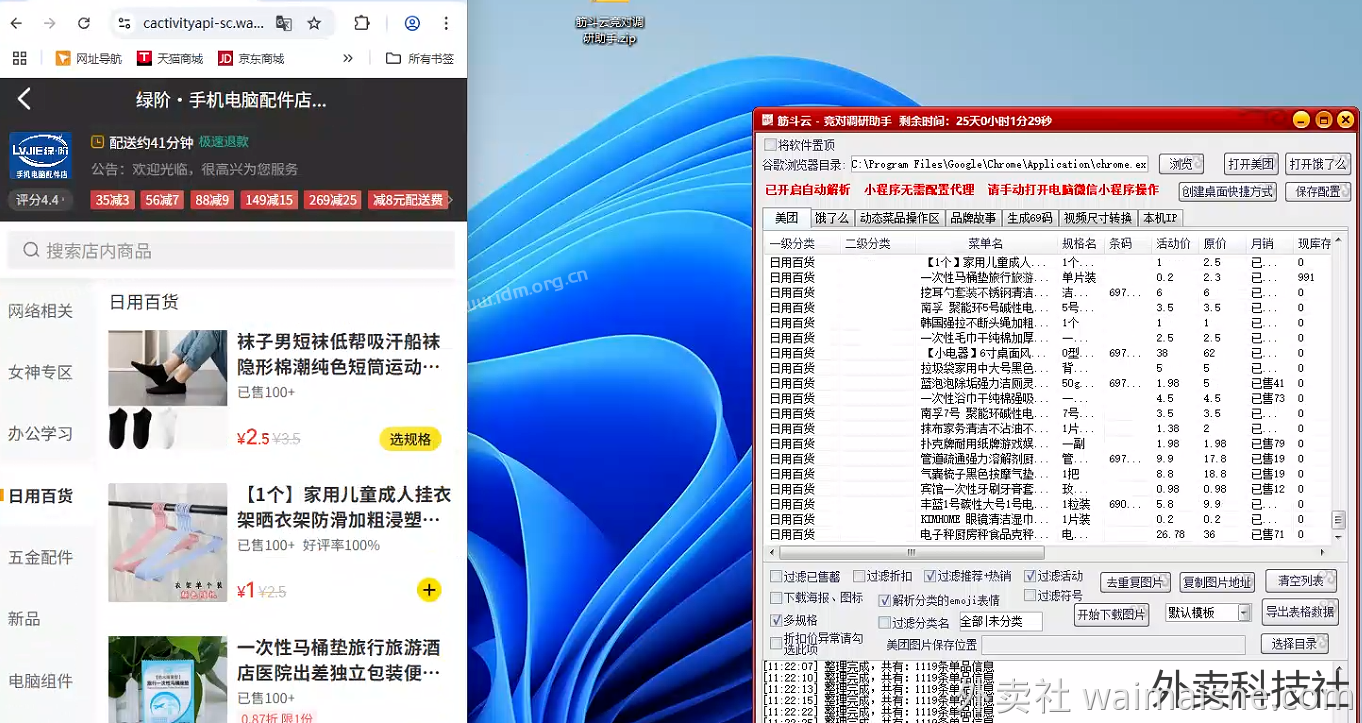1362x723 pixels.
Task: Click the 打开饿了么 button
Action: point(1318,164)
